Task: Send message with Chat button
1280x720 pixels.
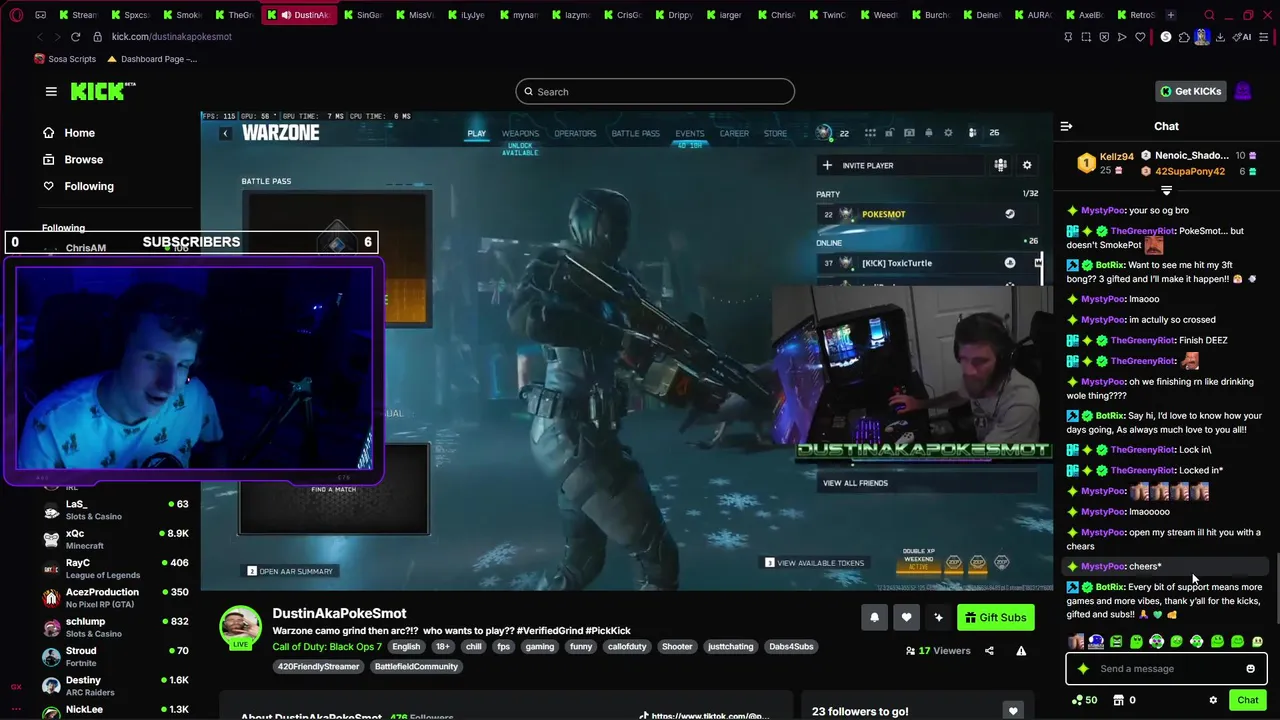Action: (1247, 700)
